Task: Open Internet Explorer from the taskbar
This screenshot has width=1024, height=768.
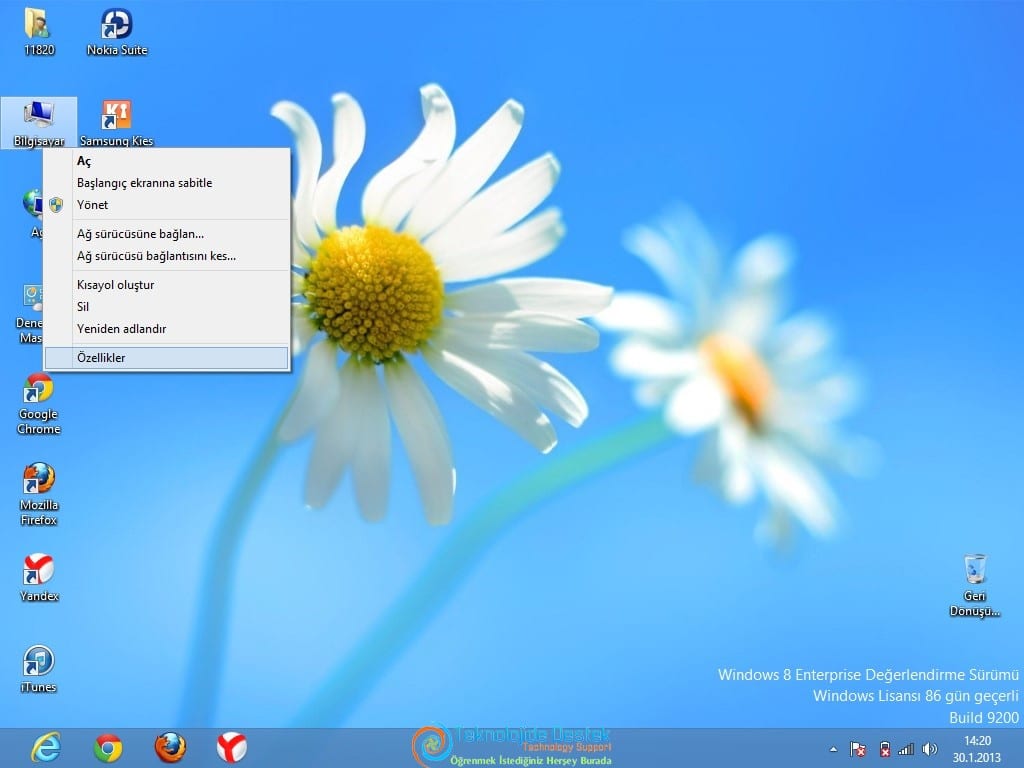Action: (46, 748)
